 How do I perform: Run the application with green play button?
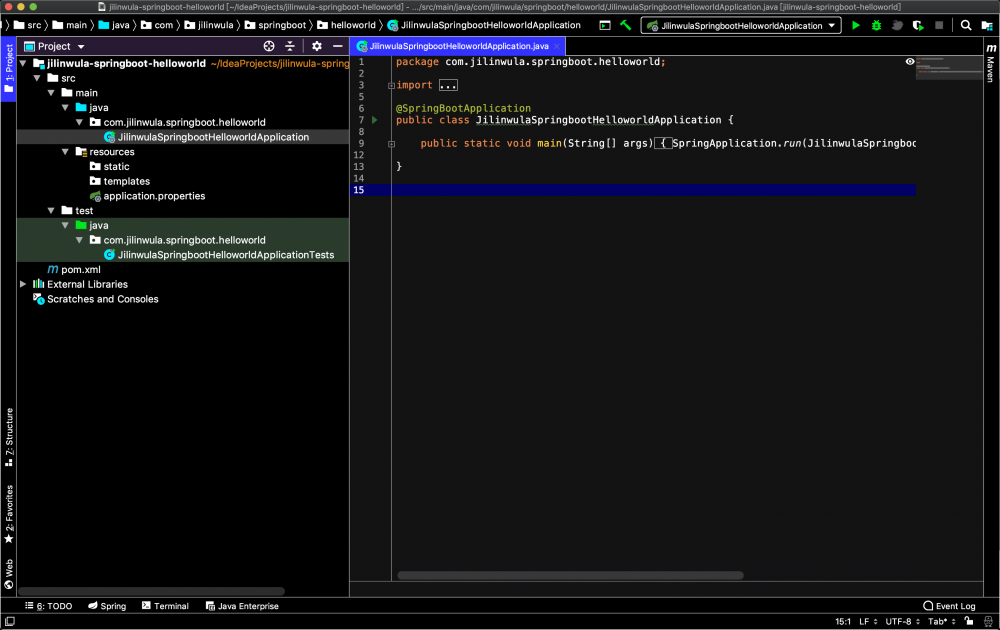856,25
